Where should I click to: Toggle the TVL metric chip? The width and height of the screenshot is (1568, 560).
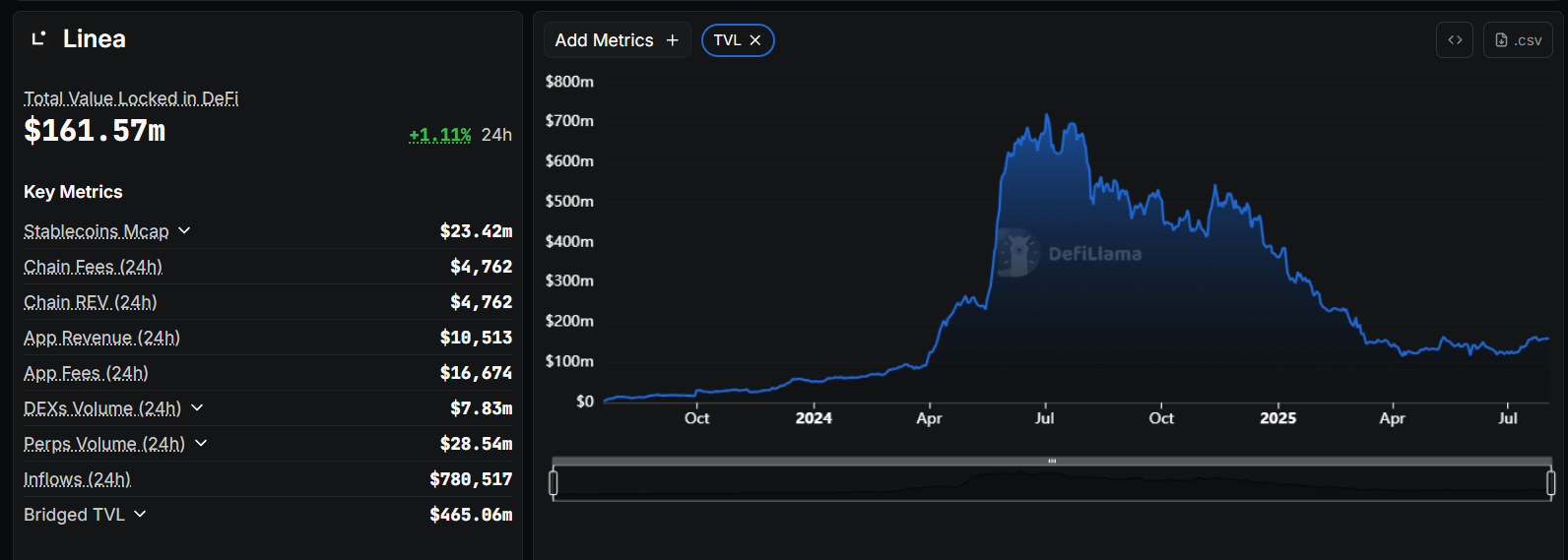pos(738,40)
